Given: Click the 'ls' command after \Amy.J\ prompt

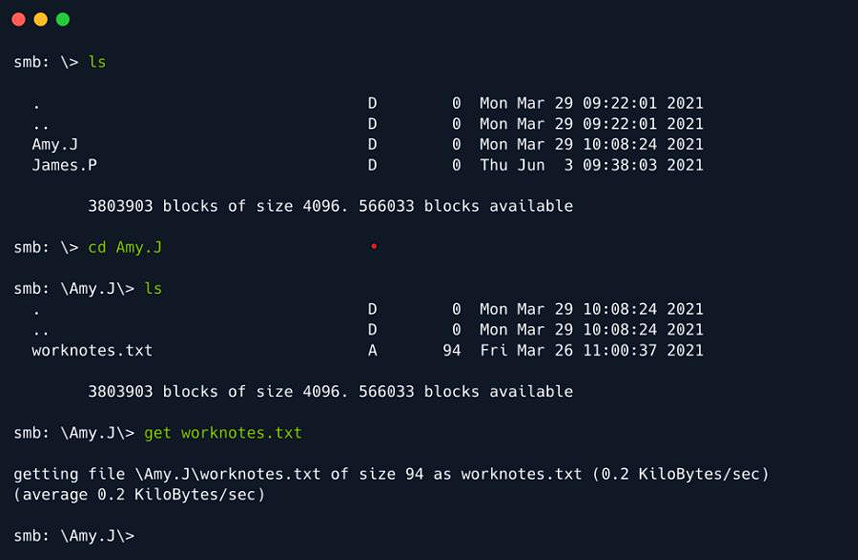Looking at the screenshot, I should [x=153, y=289].
